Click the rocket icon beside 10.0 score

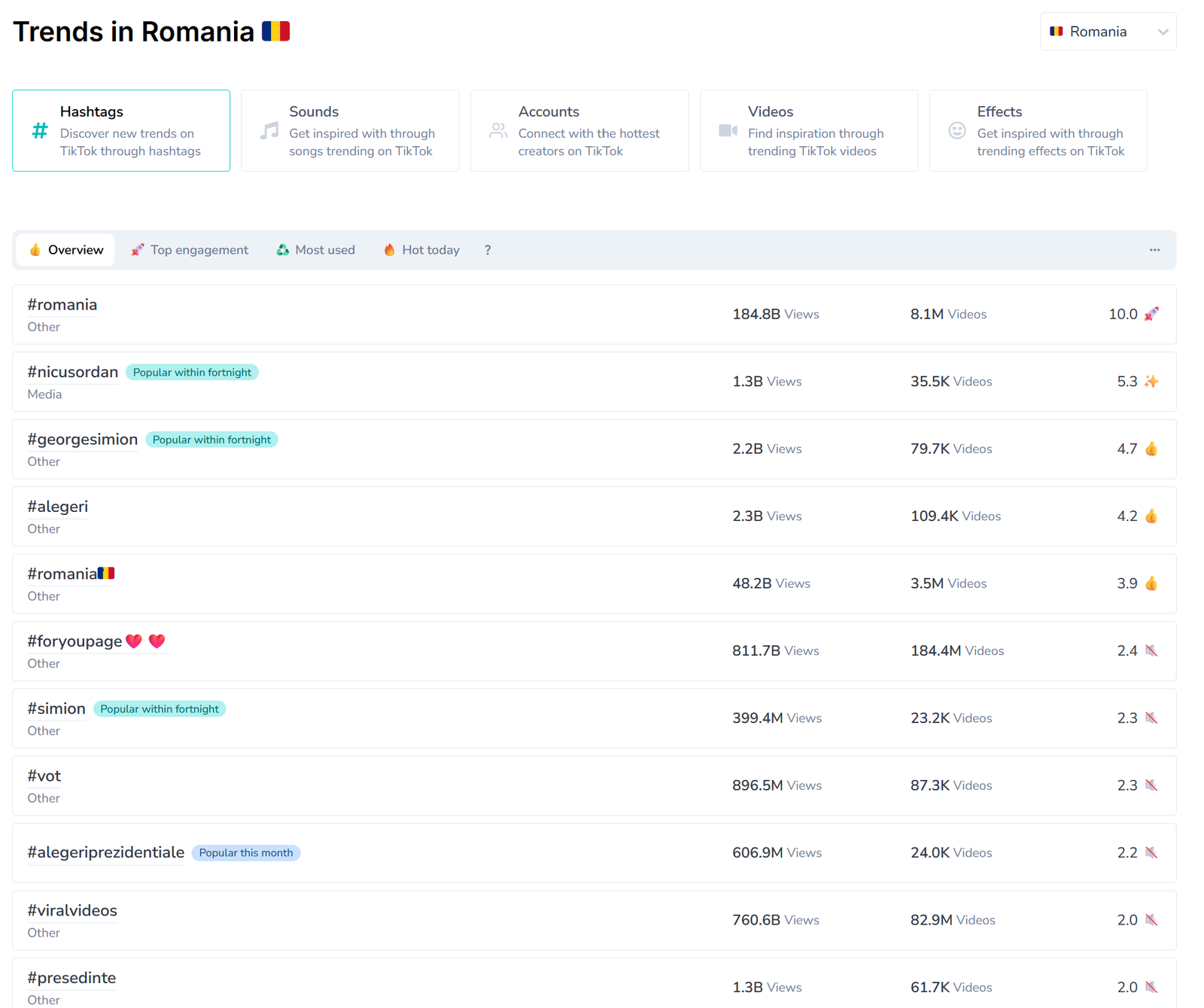(1151, 314)
